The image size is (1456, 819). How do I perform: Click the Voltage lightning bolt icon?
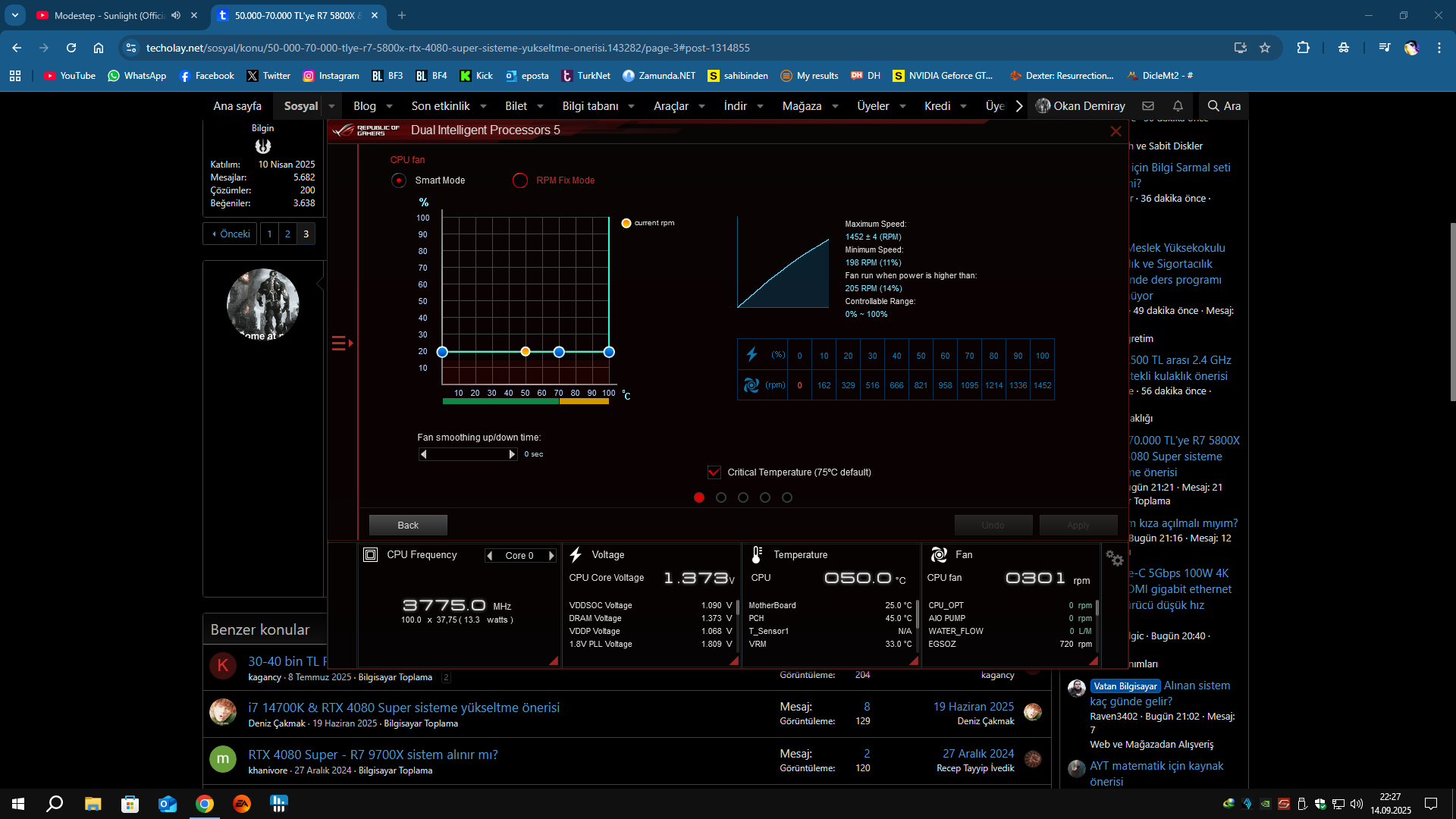tap(576, 555)
